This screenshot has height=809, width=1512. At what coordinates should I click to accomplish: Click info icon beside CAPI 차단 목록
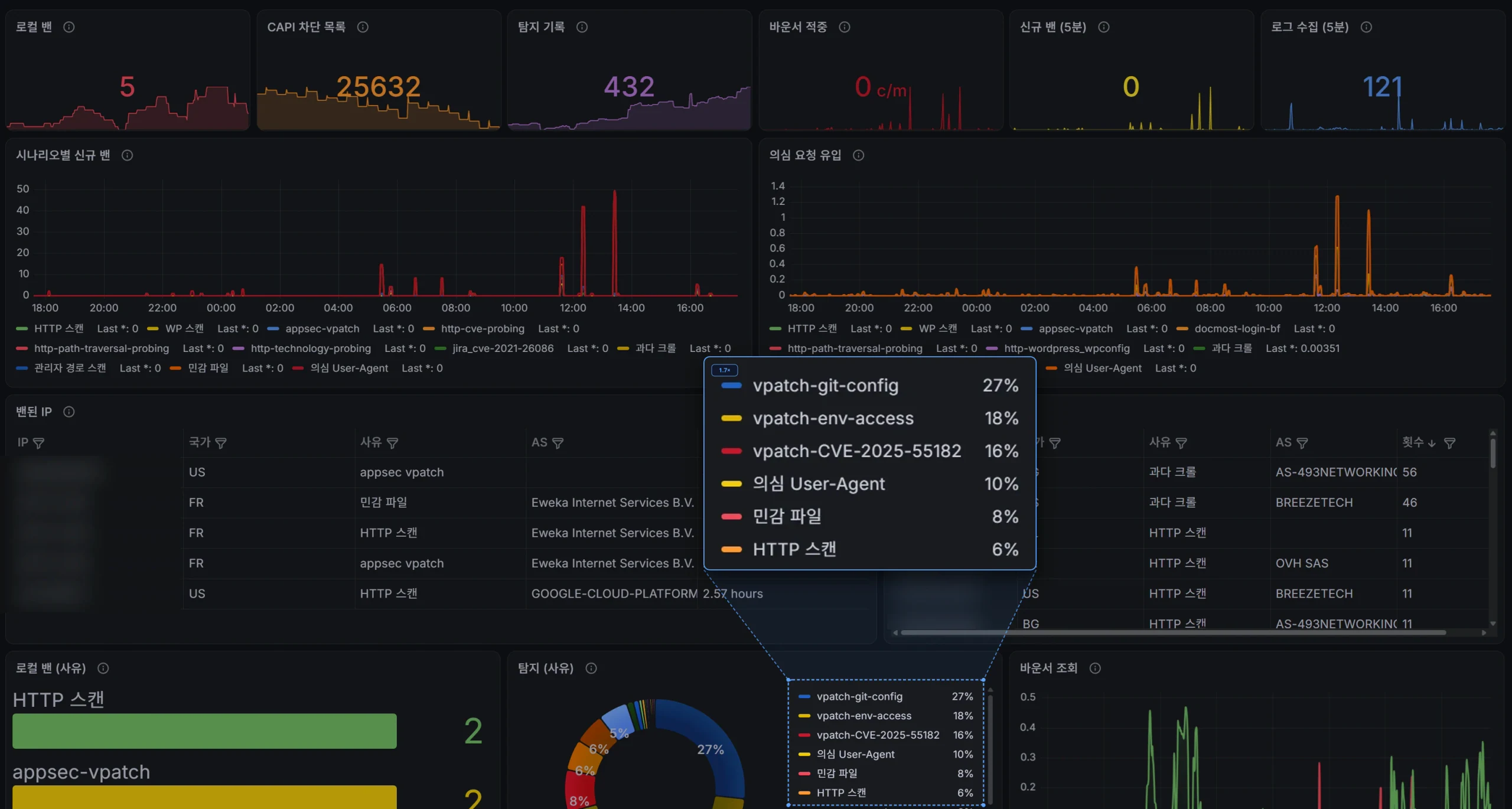(363, 27)
